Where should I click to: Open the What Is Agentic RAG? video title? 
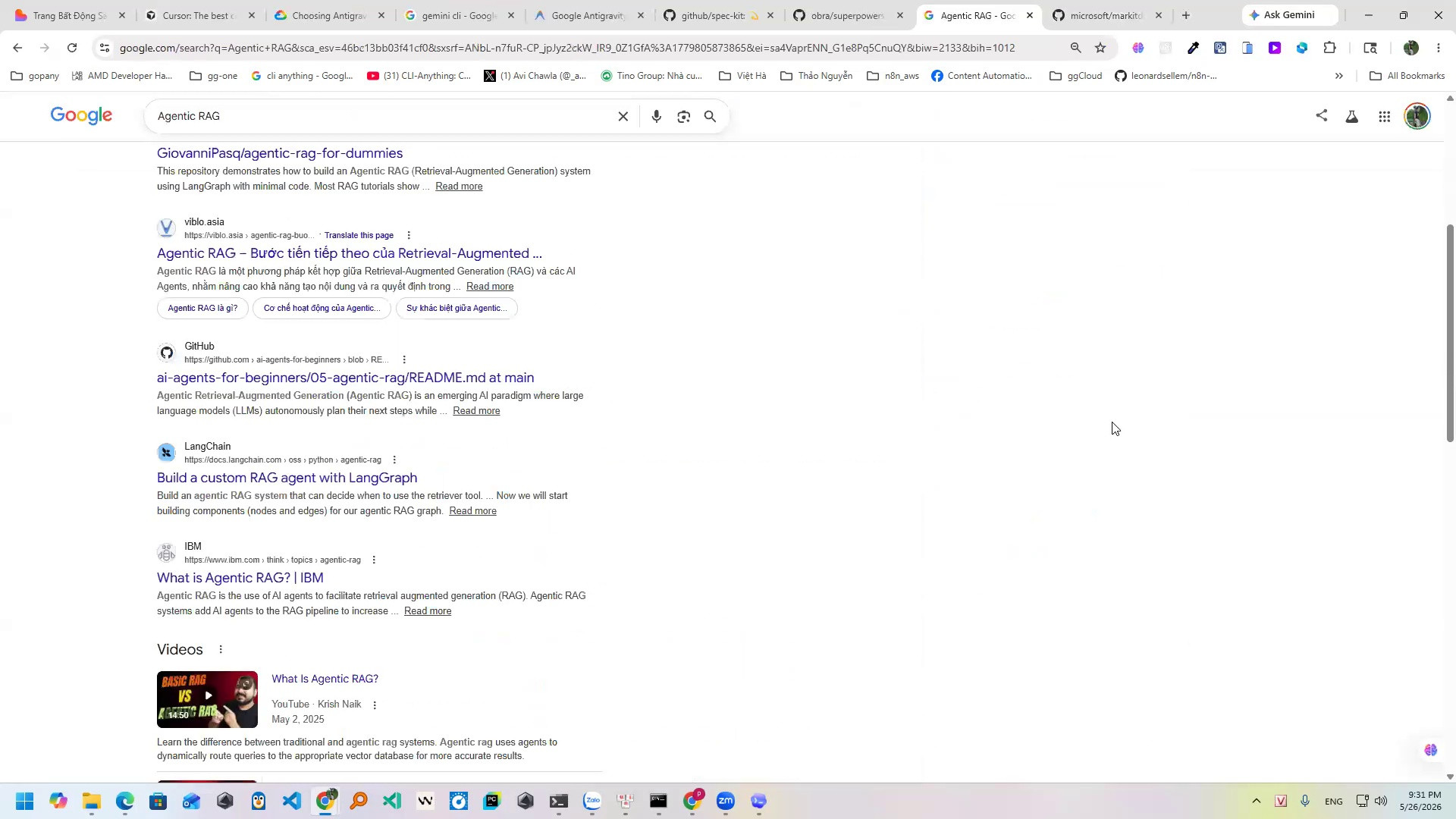point(325,679)
